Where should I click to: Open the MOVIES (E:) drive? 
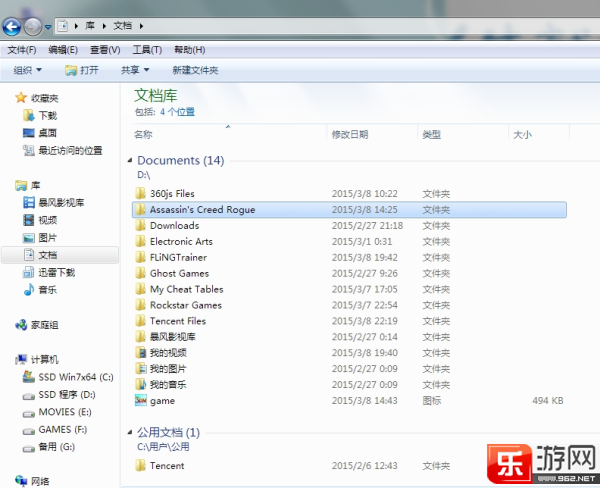(x=57, y=412)
